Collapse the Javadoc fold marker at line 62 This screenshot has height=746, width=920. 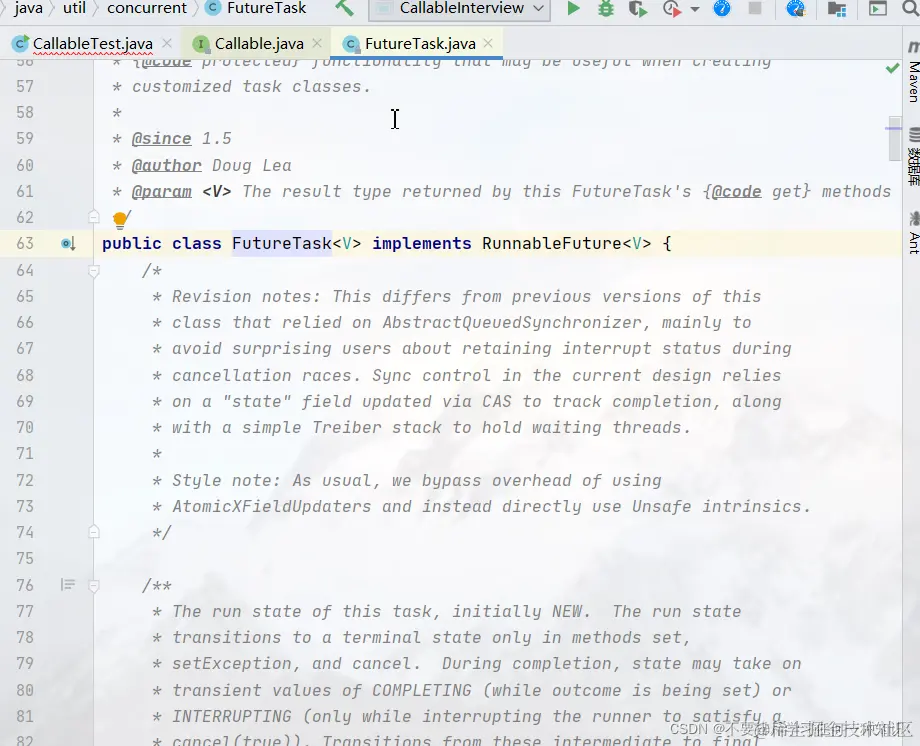click(x=93, y=217)
